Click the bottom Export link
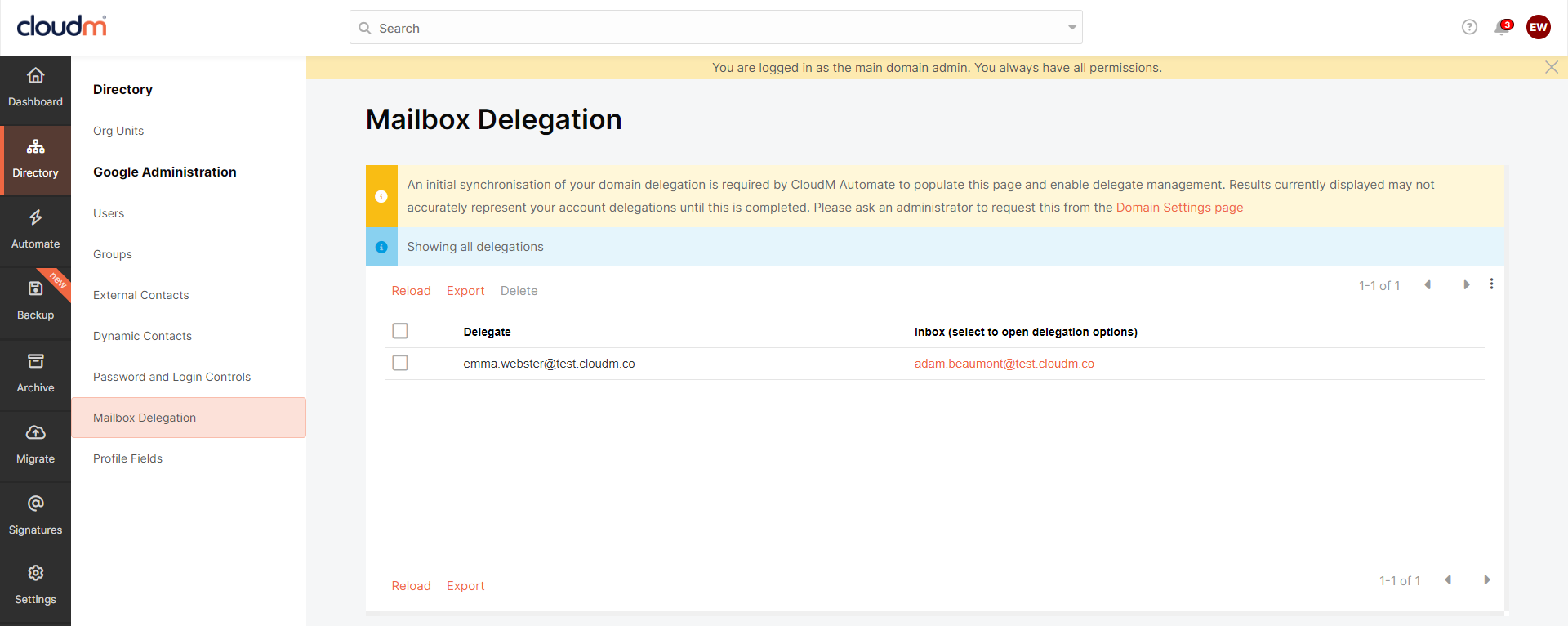The image size is (1568, 626). click(465, 586)
